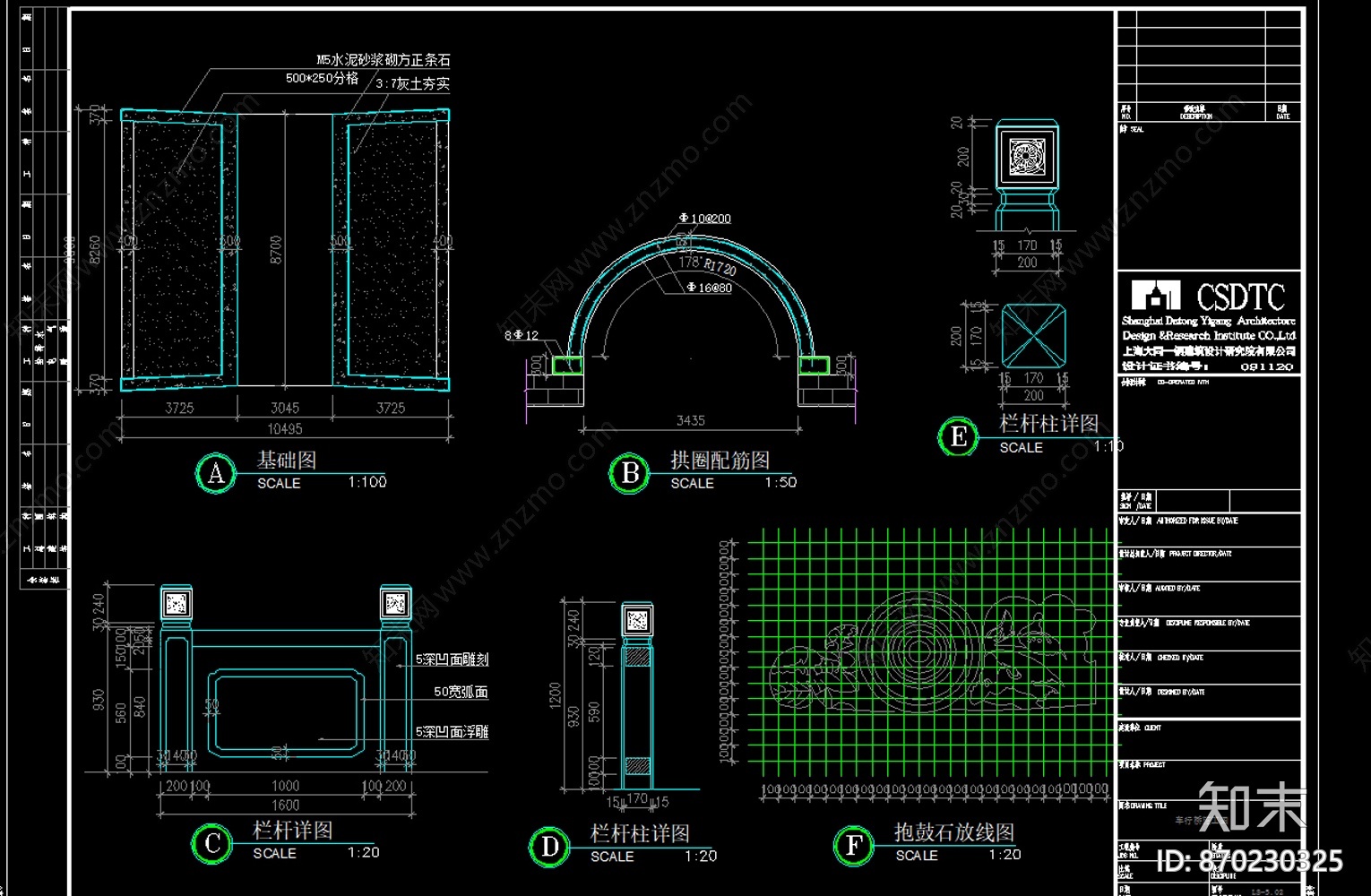
Task: Click the CSDTC company logo
Action: coord(1208,297)
